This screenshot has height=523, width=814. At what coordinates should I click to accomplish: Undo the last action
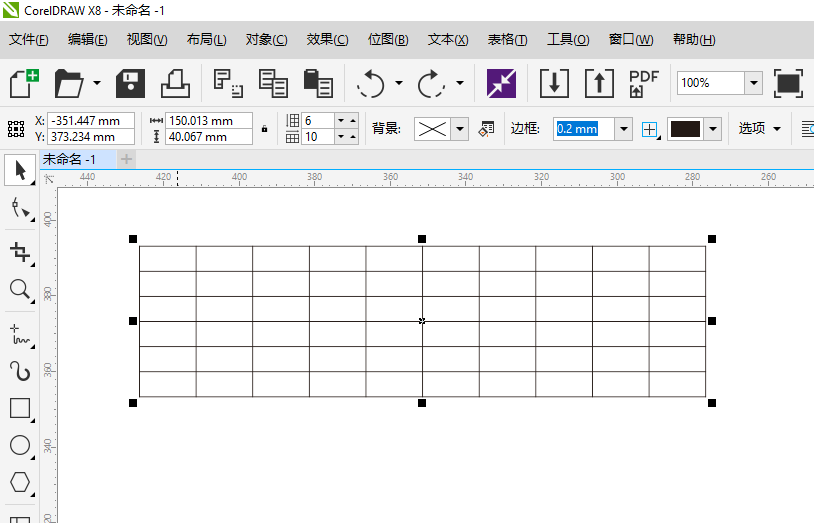tap(371, 83)
